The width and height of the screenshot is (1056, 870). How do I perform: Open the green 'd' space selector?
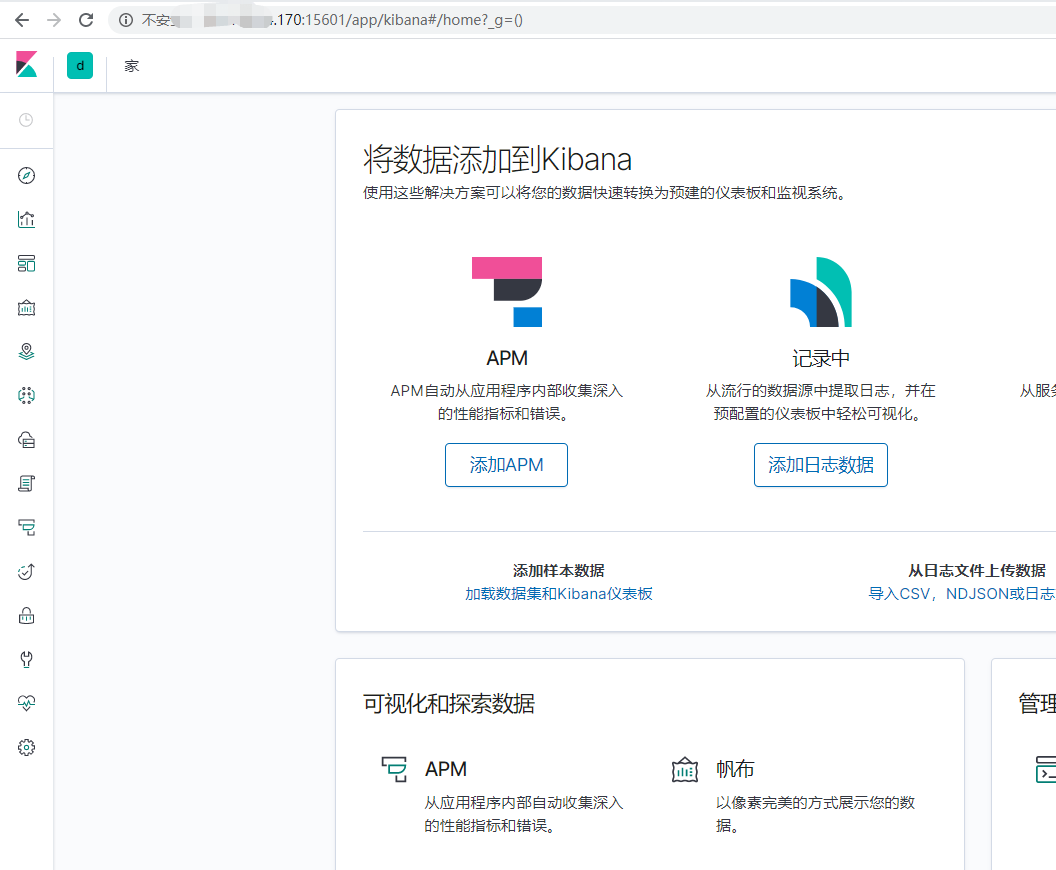[x=79, y=66]
